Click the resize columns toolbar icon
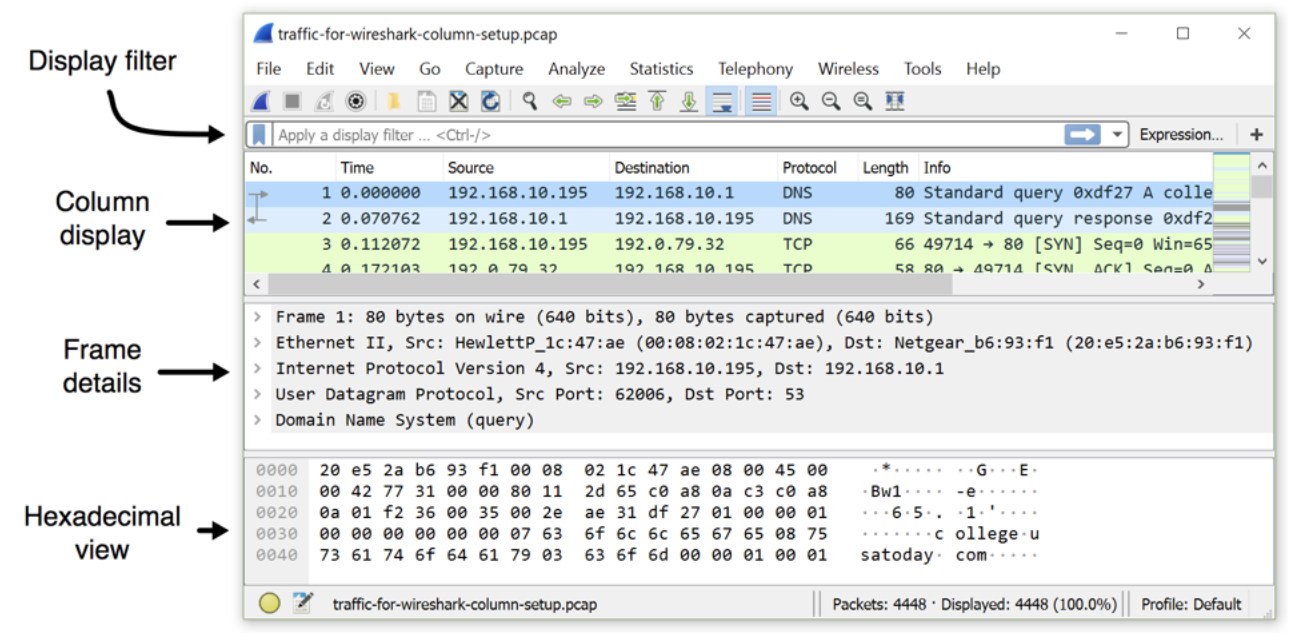The height and width of the screenshot is (638, 1290). point(895,101)
